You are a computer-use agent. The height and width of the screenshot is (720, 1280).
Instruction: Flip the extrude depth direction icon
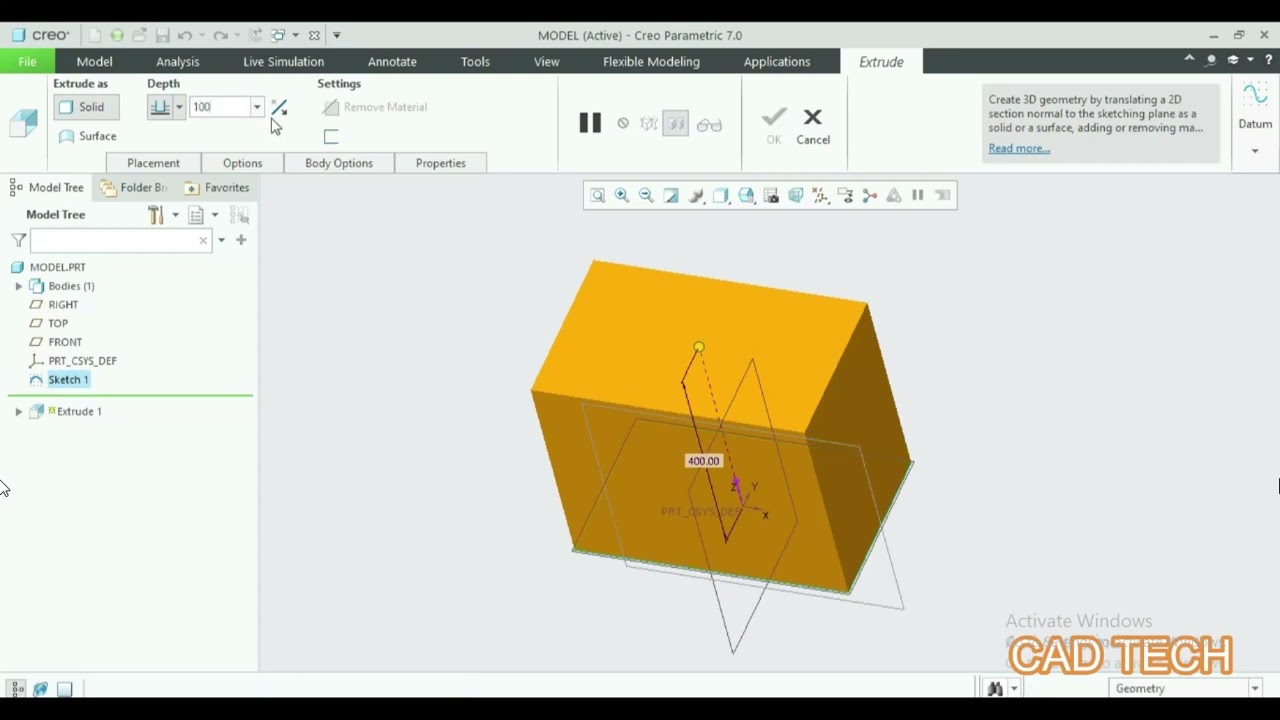click(279, 107)
